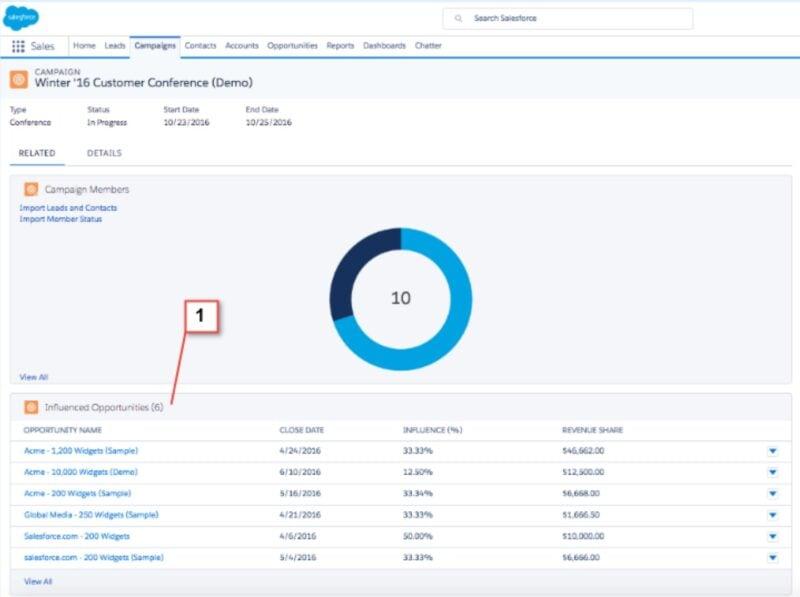This screenshot has height=597, width=800.
Task: Click the campaign icon beside the title
Action: click(x=19, y=80)
